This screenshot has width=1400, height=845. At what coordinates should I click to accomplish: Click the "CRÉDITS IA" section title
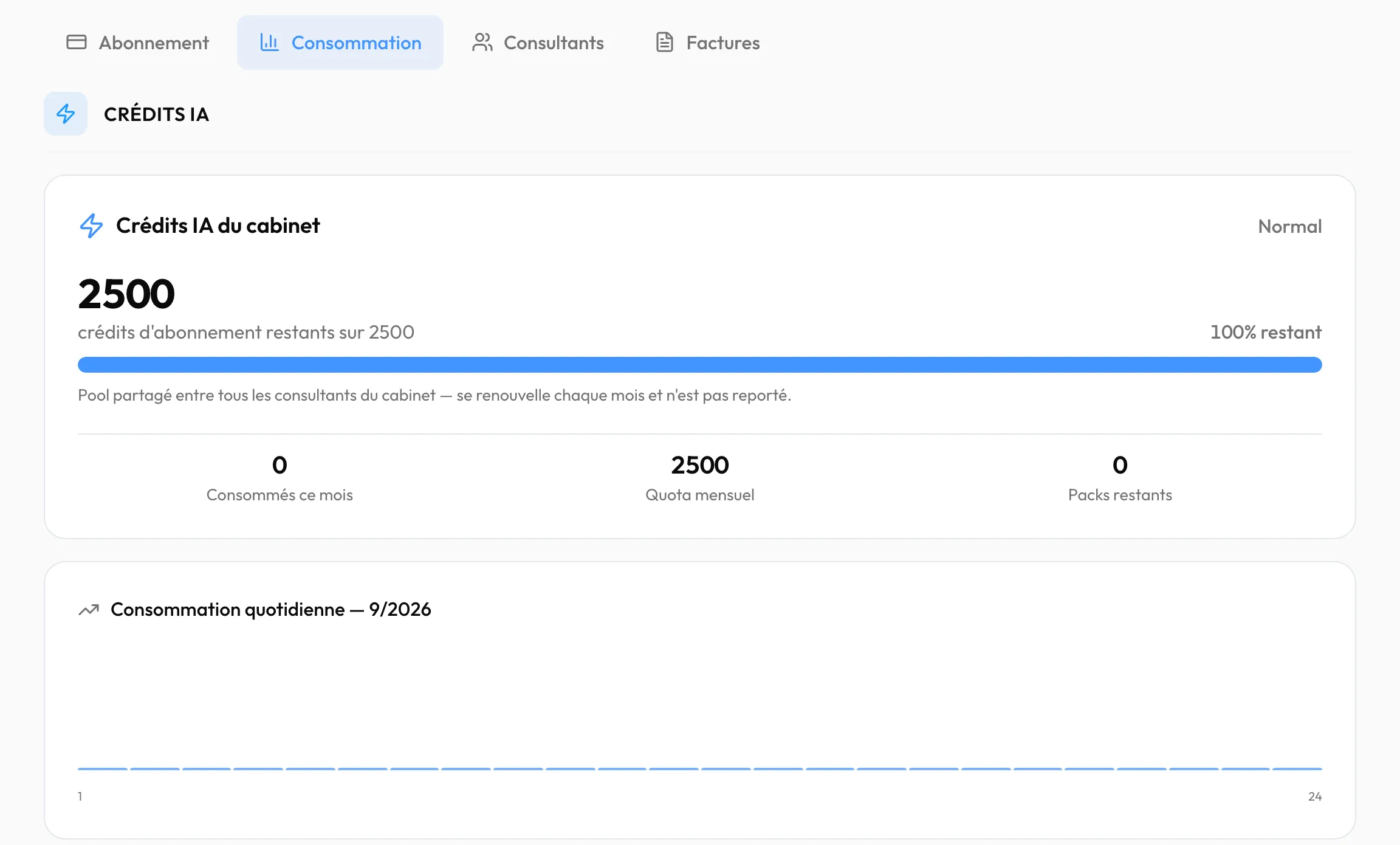156,114
